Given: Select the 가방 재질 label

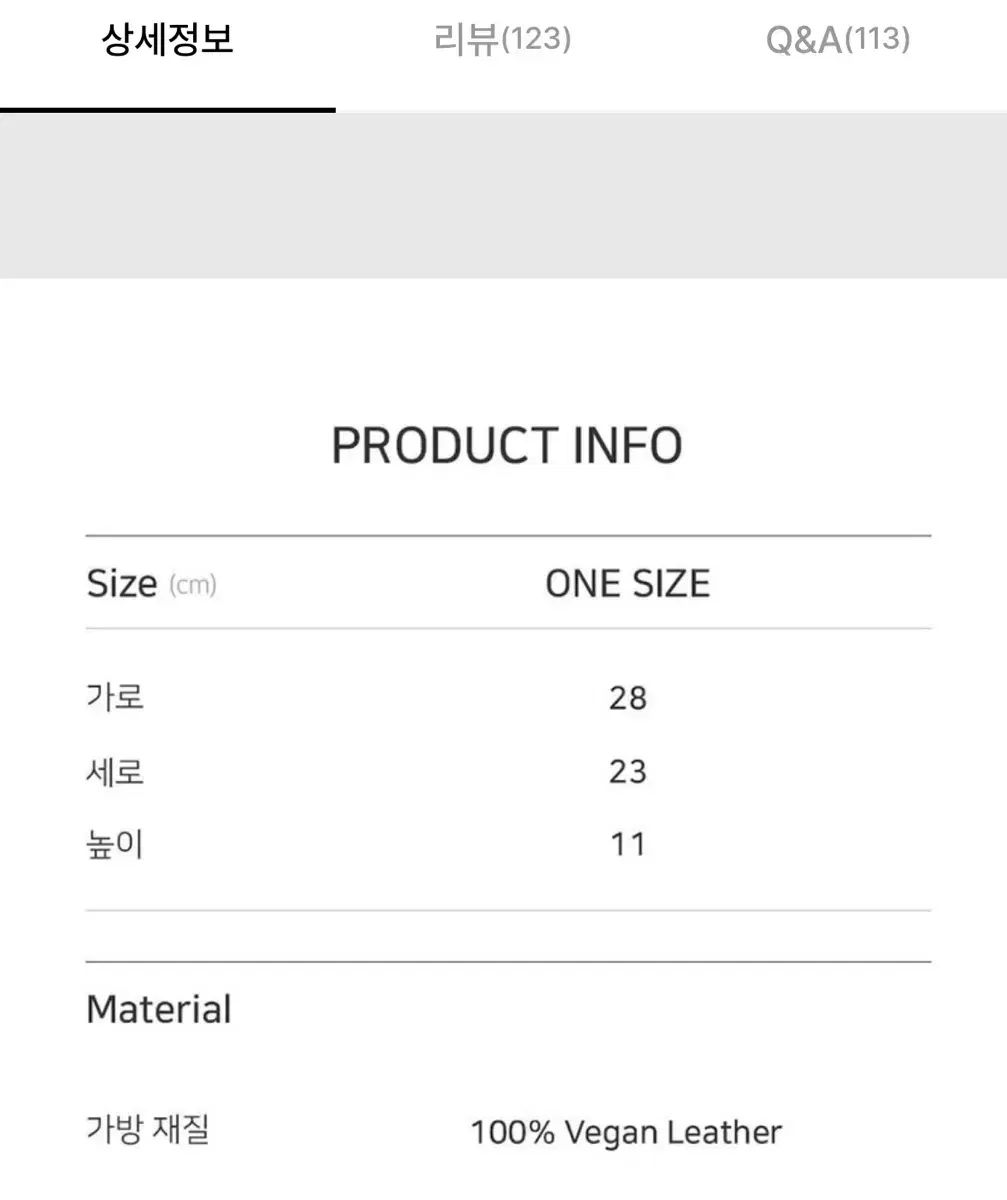Looking at the screenshot, I should point(149,1132).
